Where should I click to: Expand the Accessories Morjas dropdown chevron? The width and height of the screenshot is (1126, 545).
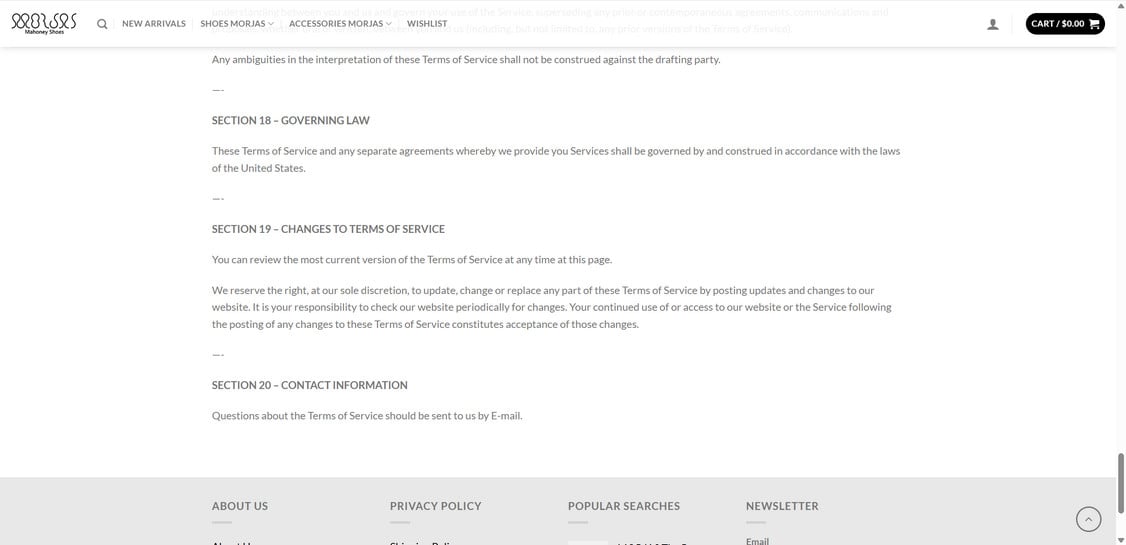pyautogui.click(x=388, y=24)
